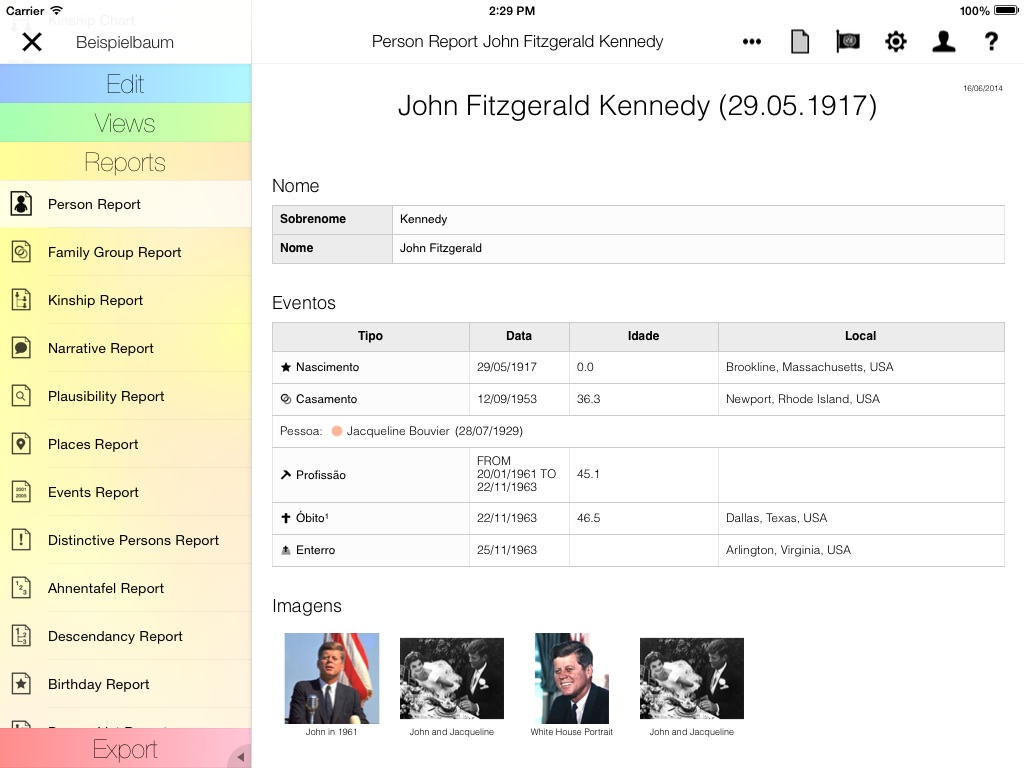Screen dimensions: 1024x768
Task: Expand the Edit section
Action: pyautogui.click(x=125, y=84)
